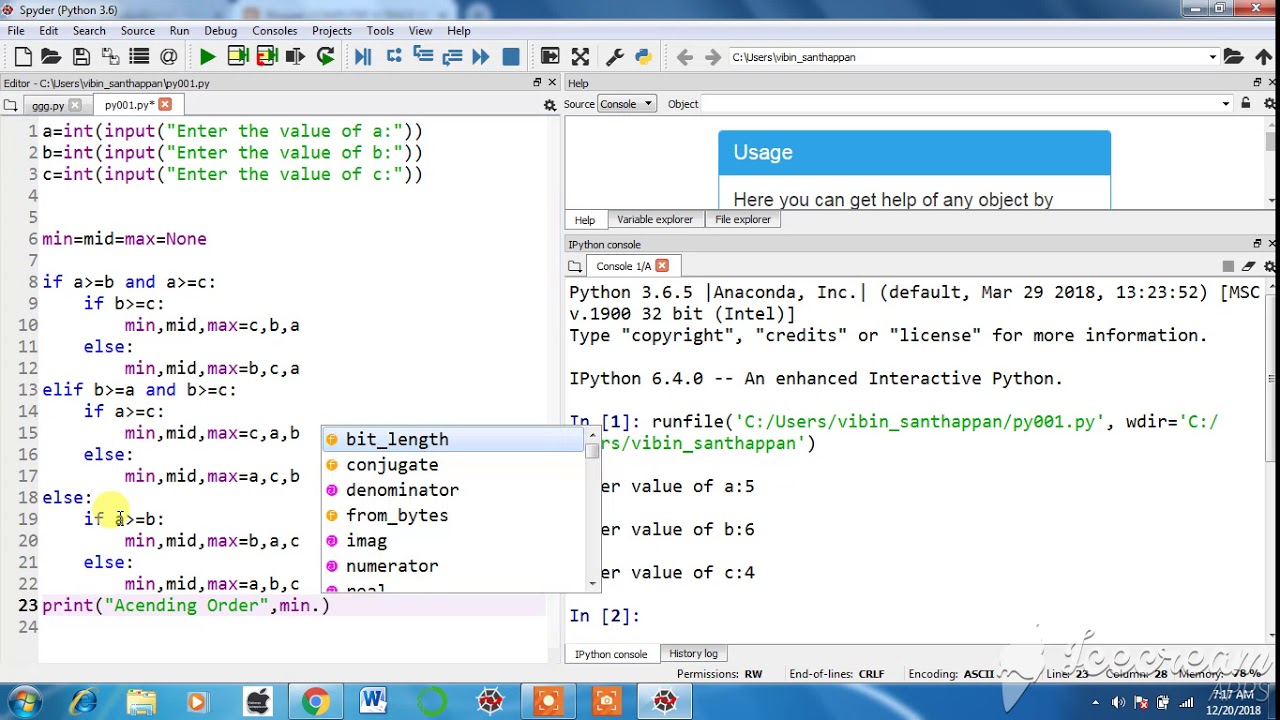Run the current line in the debugger
The width and height of the screenshot is (1280, 720).
[x=393, y=57]
